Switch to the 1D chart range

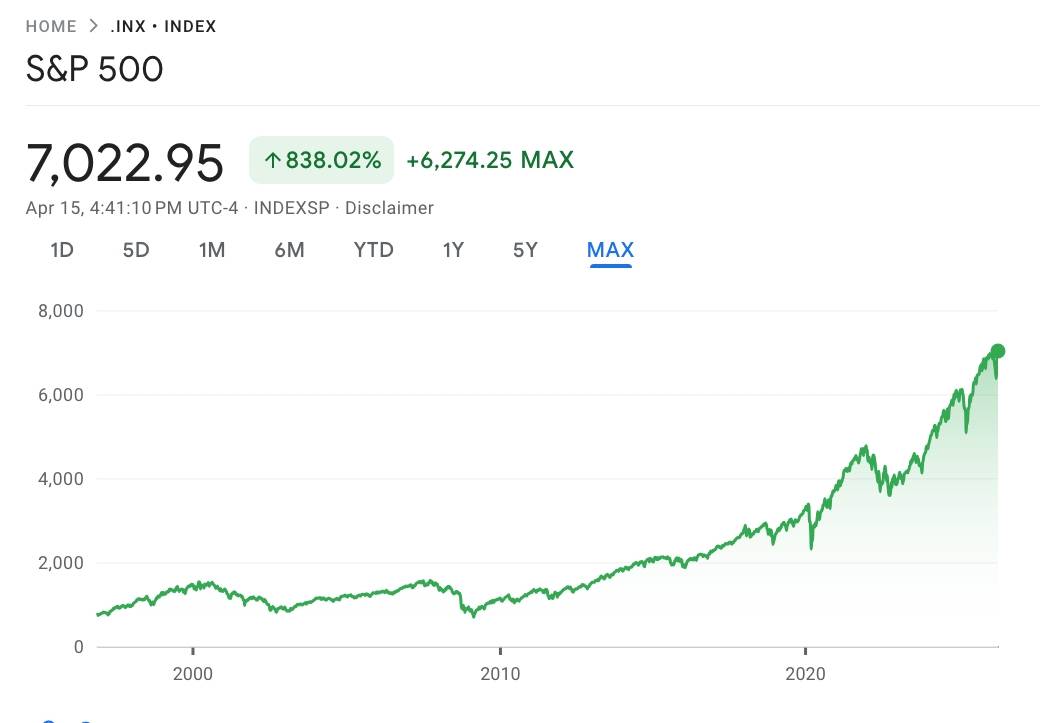click(x=62, y=250)
